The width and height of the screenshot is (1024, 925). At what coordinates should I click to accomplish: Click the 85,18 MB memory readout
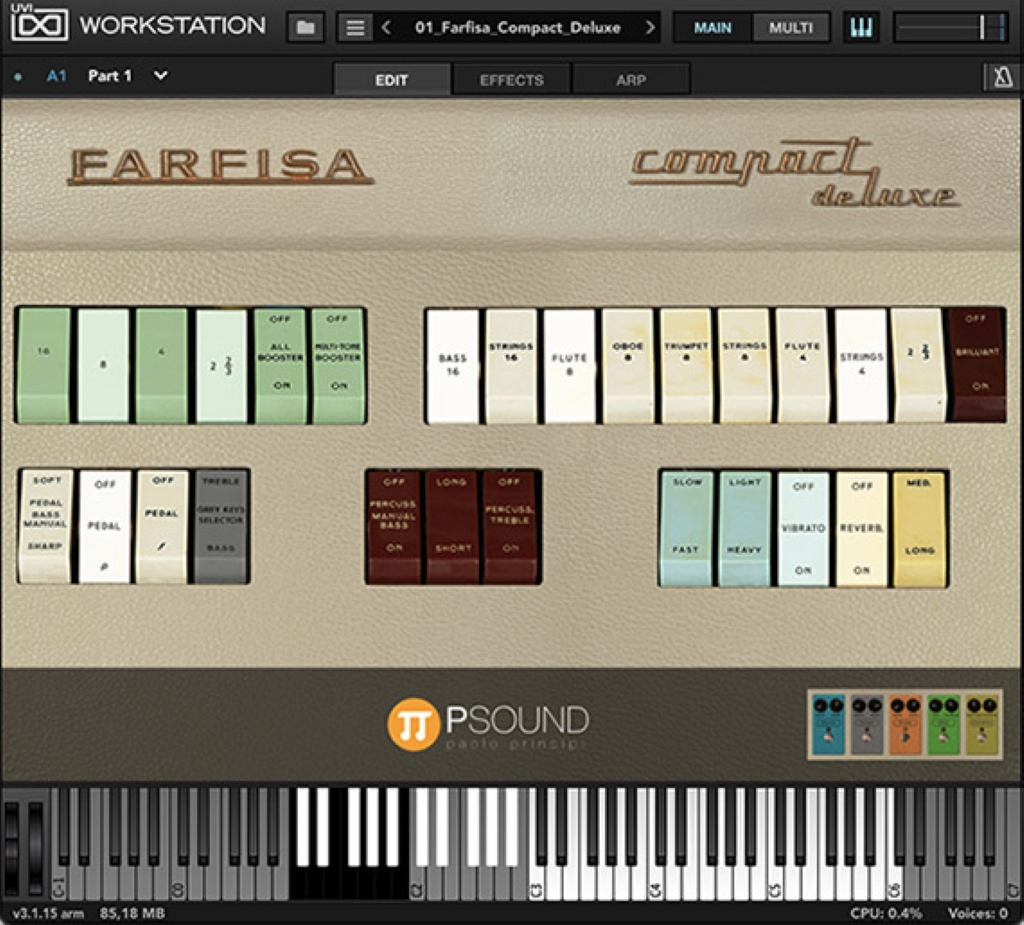(132, 913)
